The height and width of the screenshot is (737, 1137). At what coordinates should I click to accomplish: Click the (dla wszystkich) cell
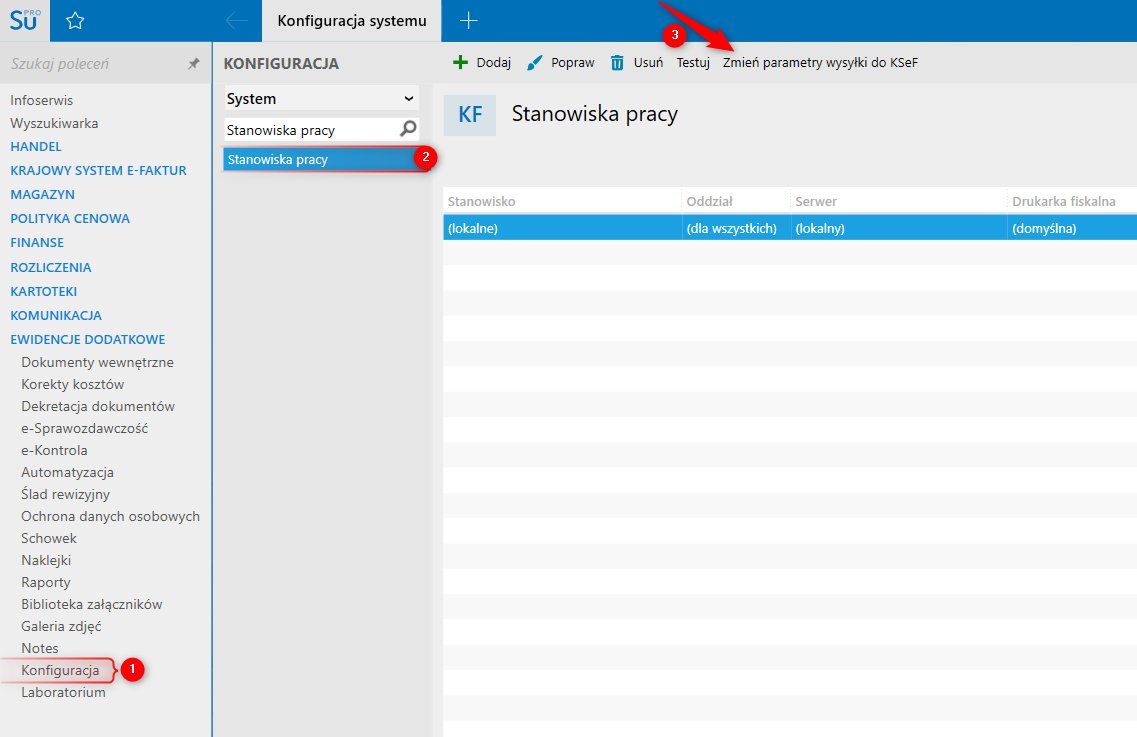736,228
